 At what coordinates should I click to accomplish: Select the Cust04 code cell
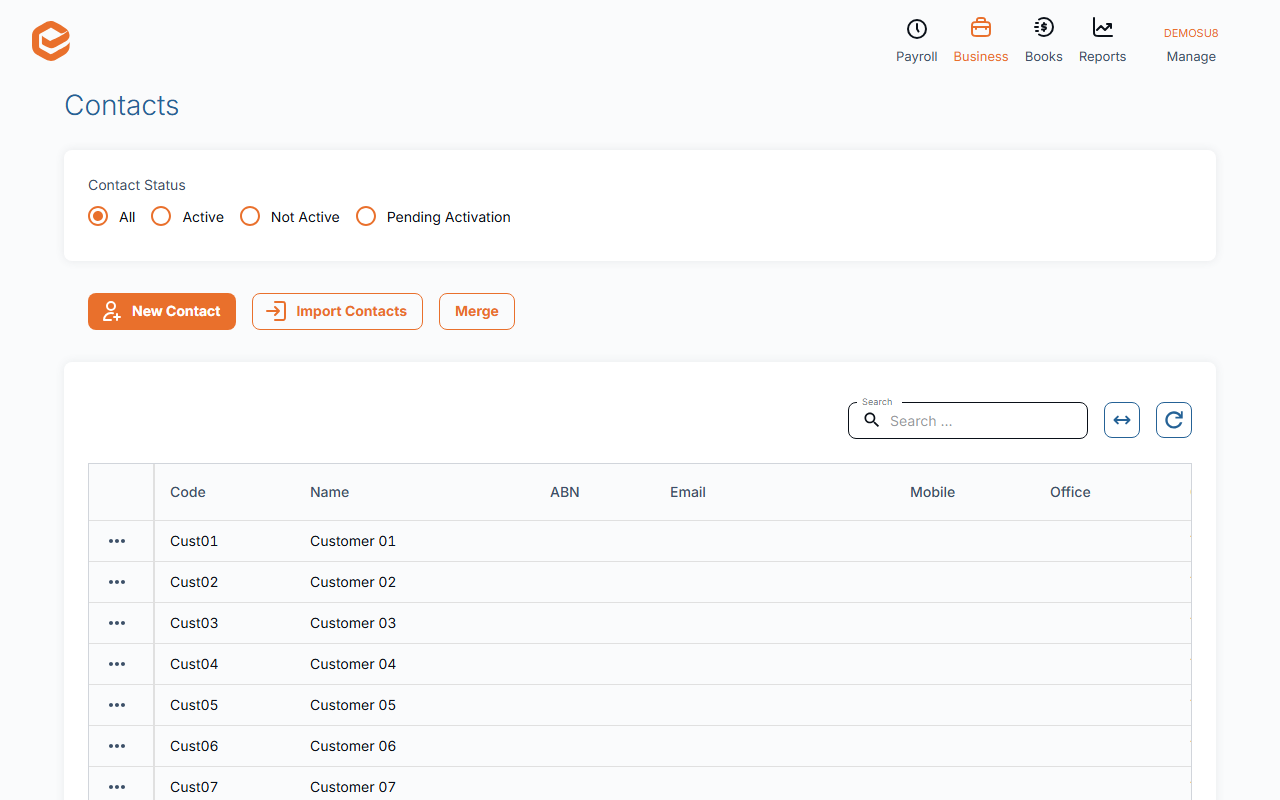tap(194, 664)
